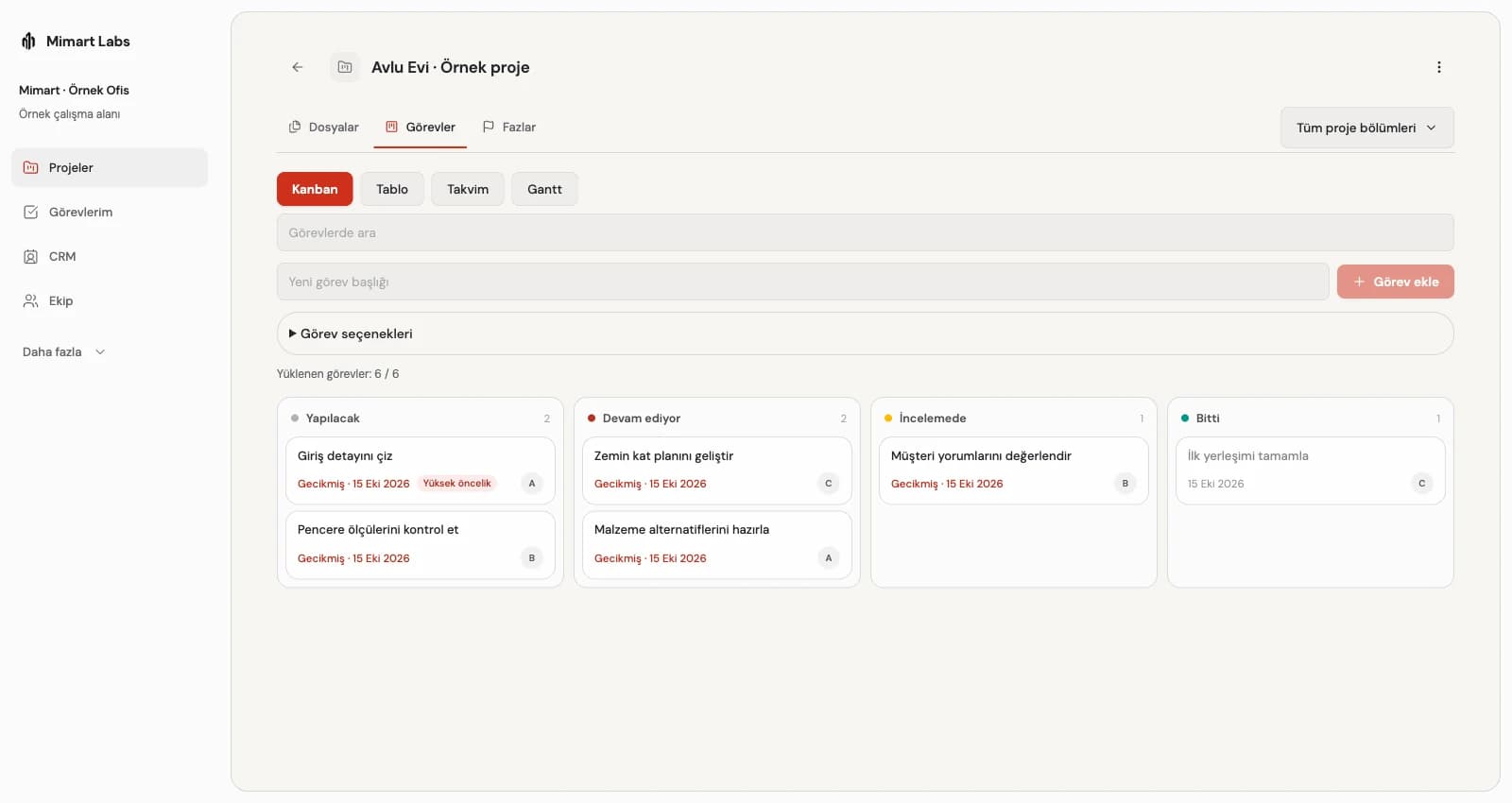Open the three-dot project options menu

tap(1438, 67)
